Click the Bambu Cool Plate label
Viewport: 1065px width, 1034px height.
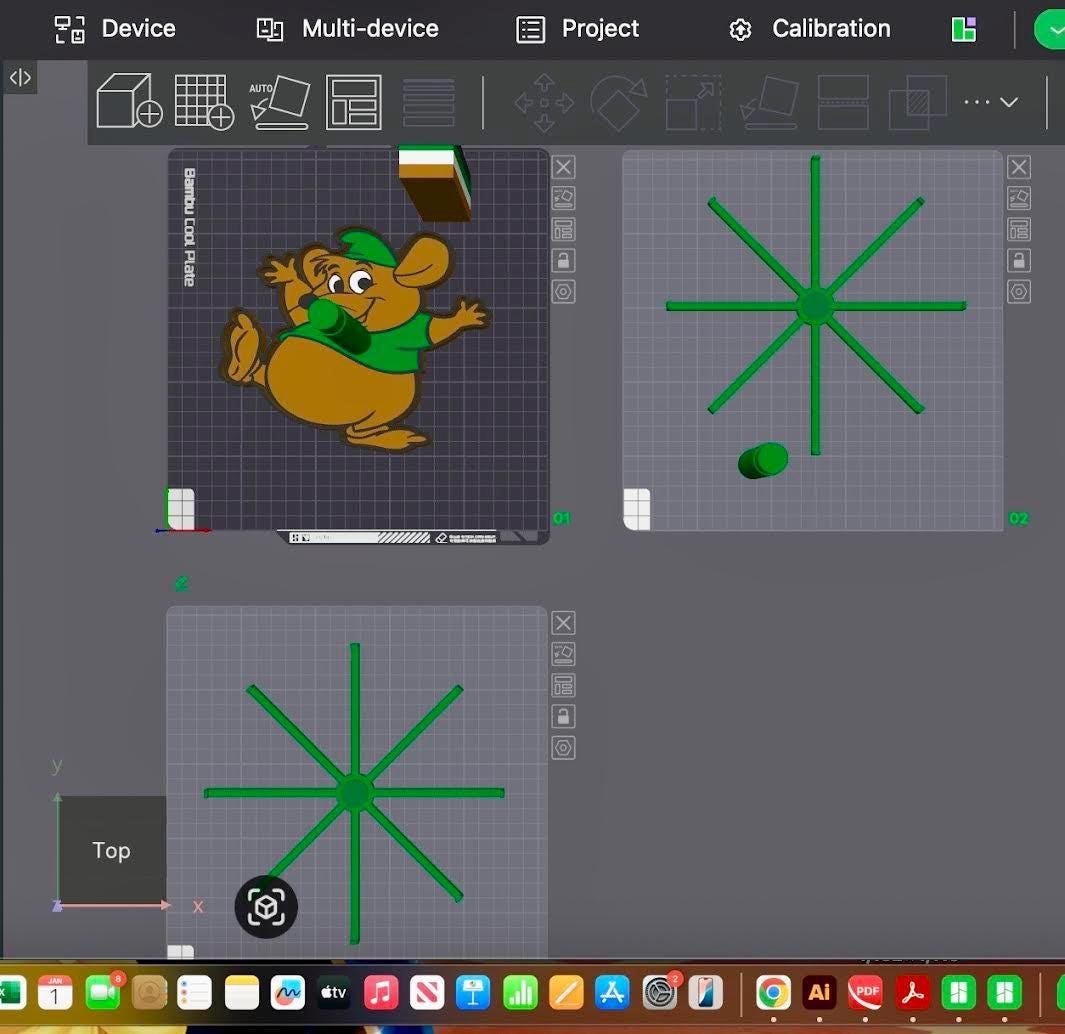tap(189, 227)
